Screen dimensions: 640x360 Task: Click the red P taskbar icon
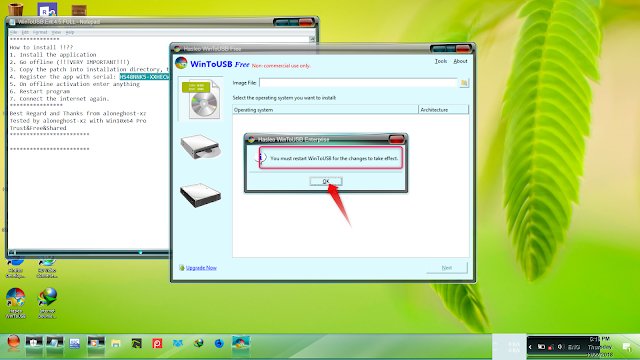point(157,344)
